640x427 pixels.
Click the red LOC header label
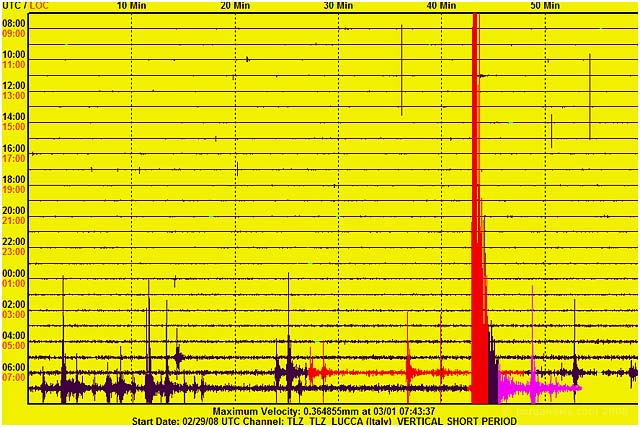[x=38, y=6]
